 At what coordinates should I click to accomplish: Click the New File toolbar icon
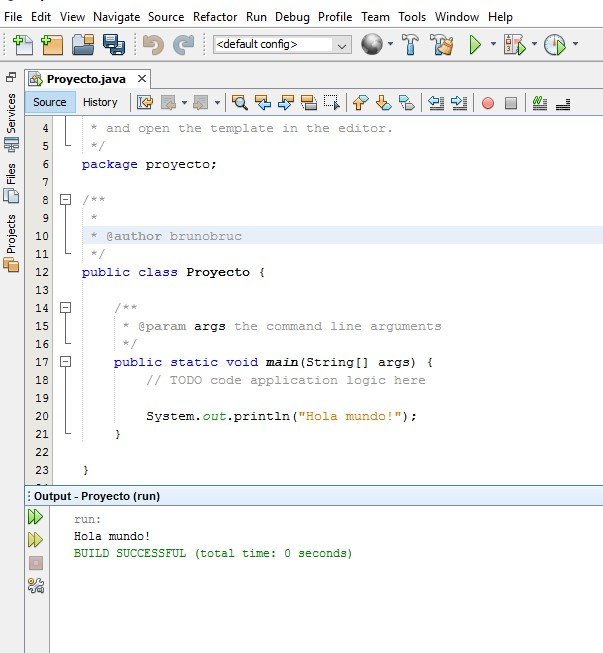(x=23, y=45)
